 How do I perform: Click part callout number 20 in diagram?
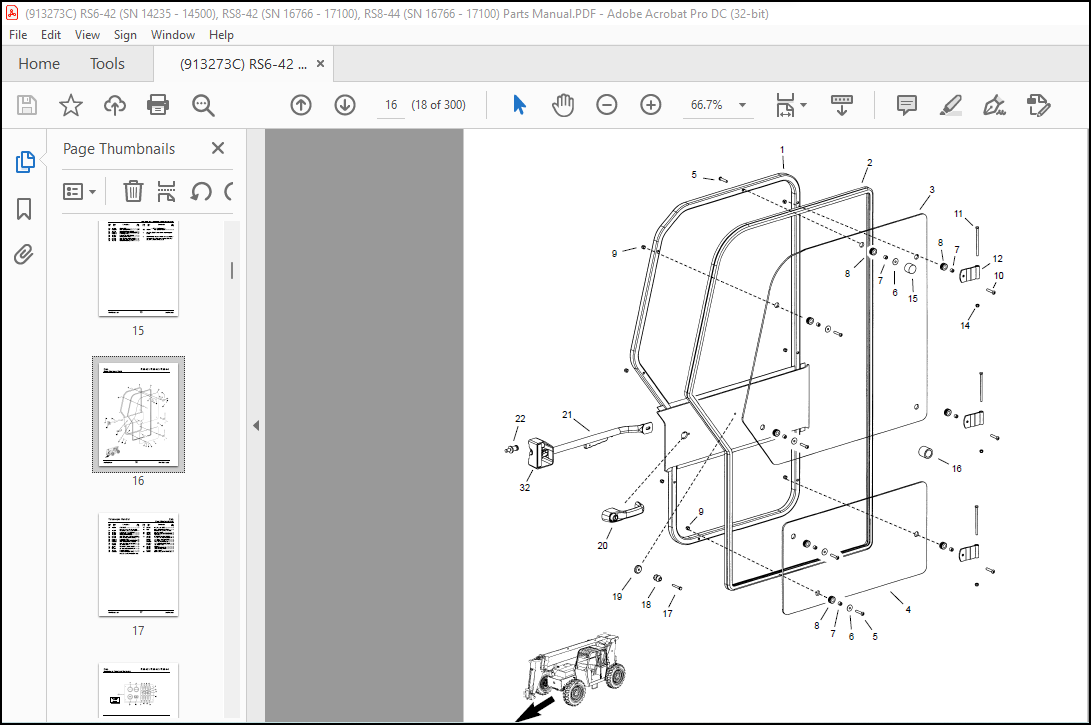tap(603, 545)
